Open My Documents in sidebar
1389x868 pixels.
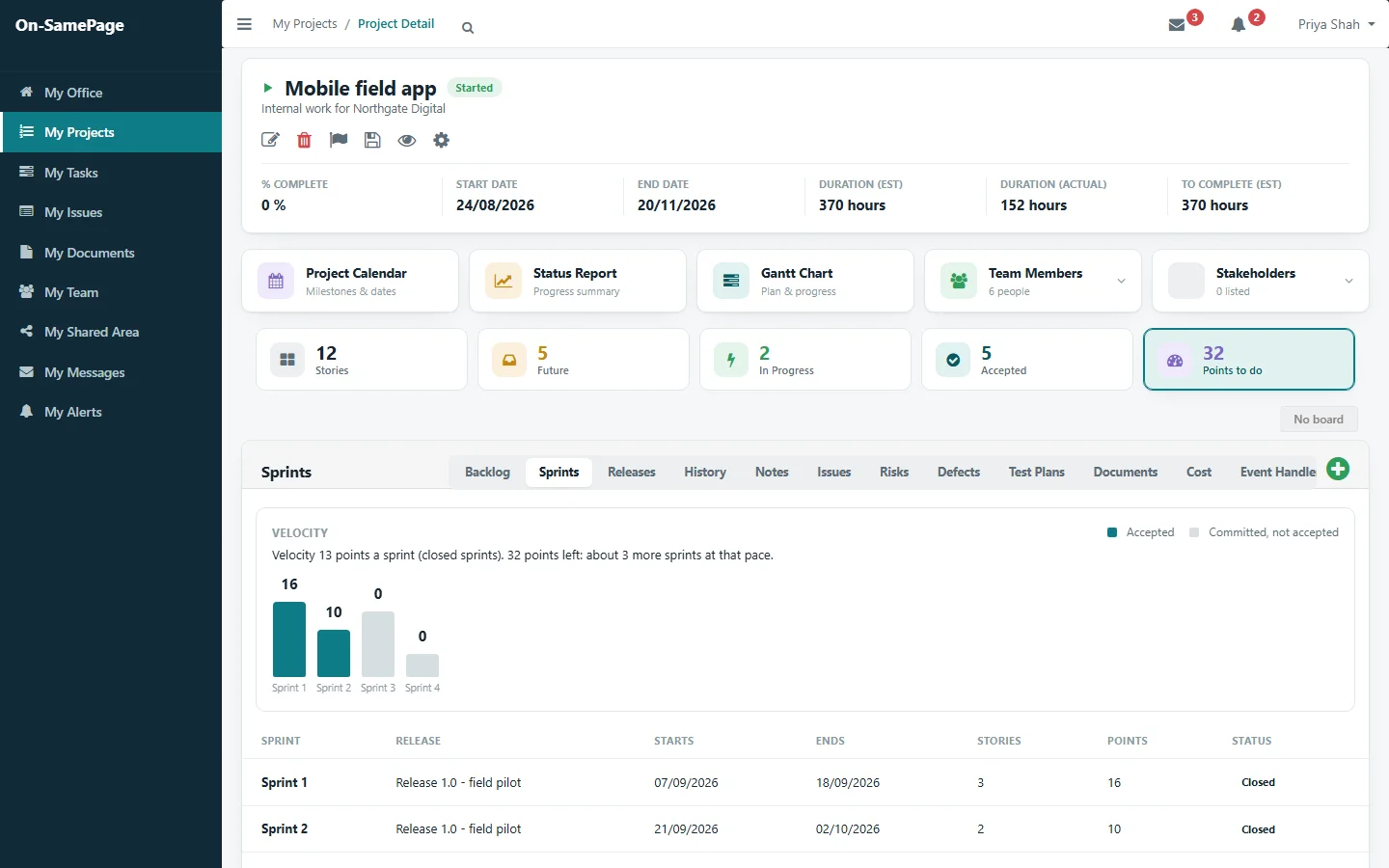[111, 253]
